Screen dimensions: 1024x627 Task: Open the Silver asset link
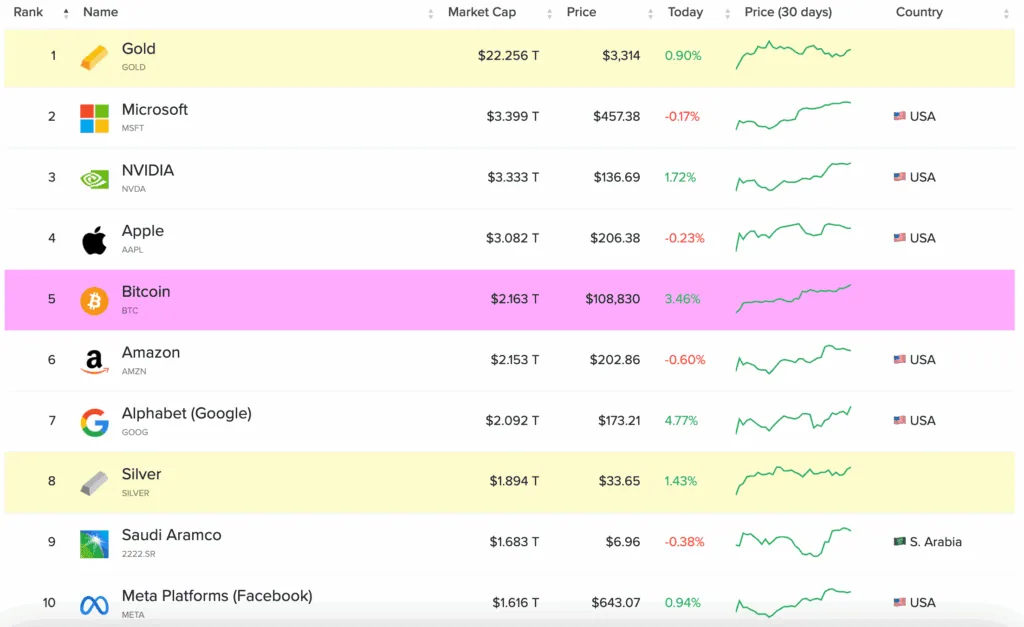tap(141, 474)
